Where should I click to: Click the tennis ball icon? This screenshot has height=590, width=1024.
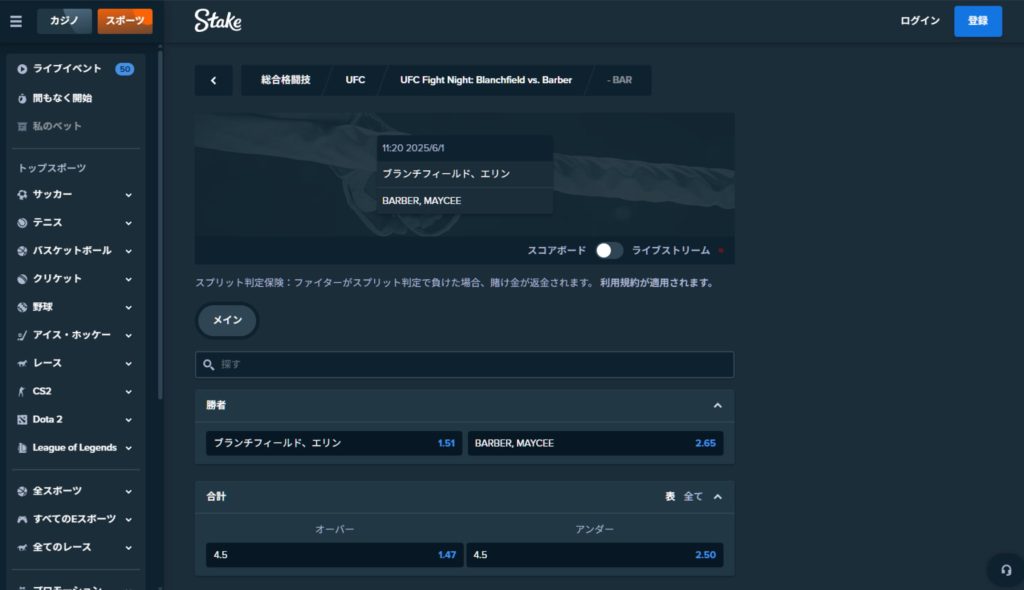click(x=22, y=223)
